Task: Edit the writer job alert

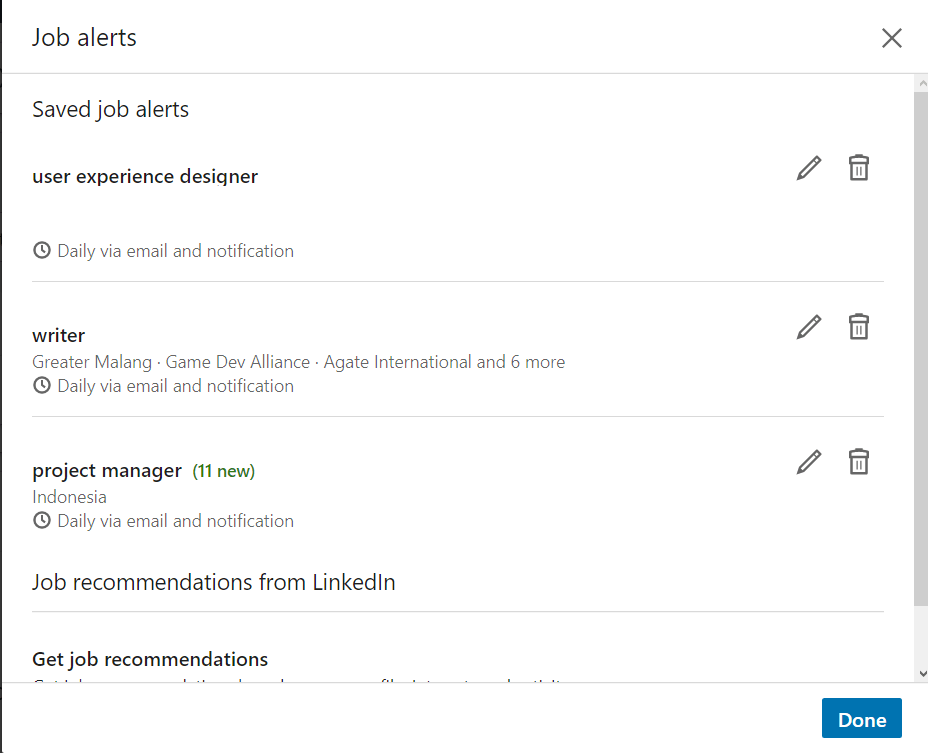Action: [x=809, y=327]
